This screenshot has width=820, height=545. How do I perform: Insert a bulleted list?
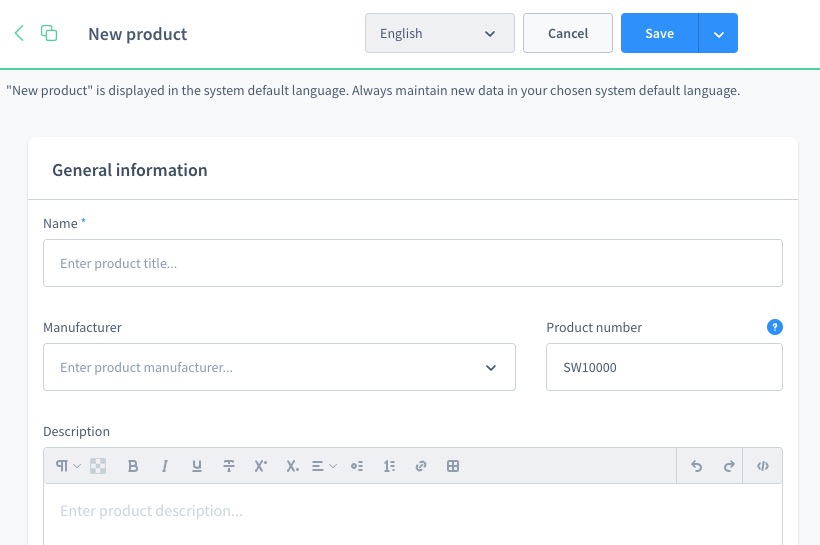(357, 465)
